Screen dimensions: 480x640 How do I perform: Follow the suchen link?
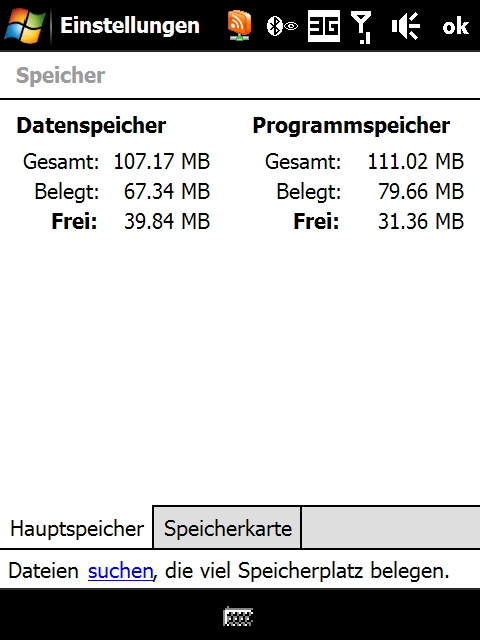pyautogui.click(x=120, y=571)
